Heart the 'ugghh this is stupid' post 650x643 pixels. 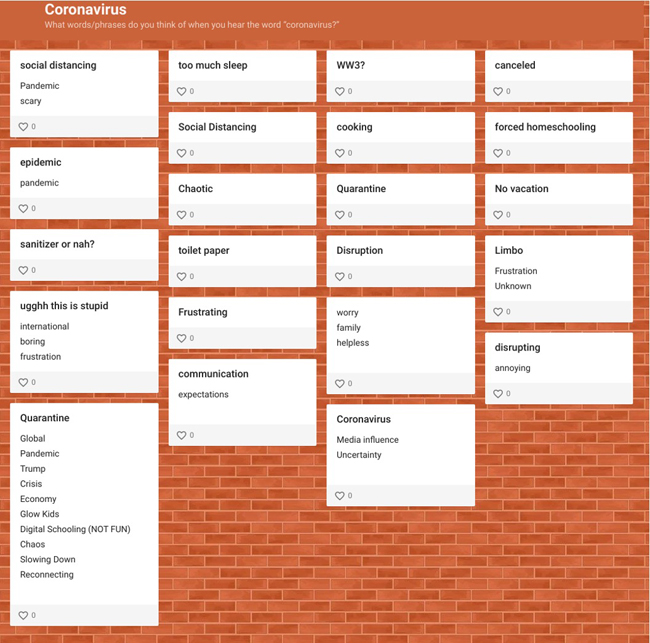(x=23, y=382)
